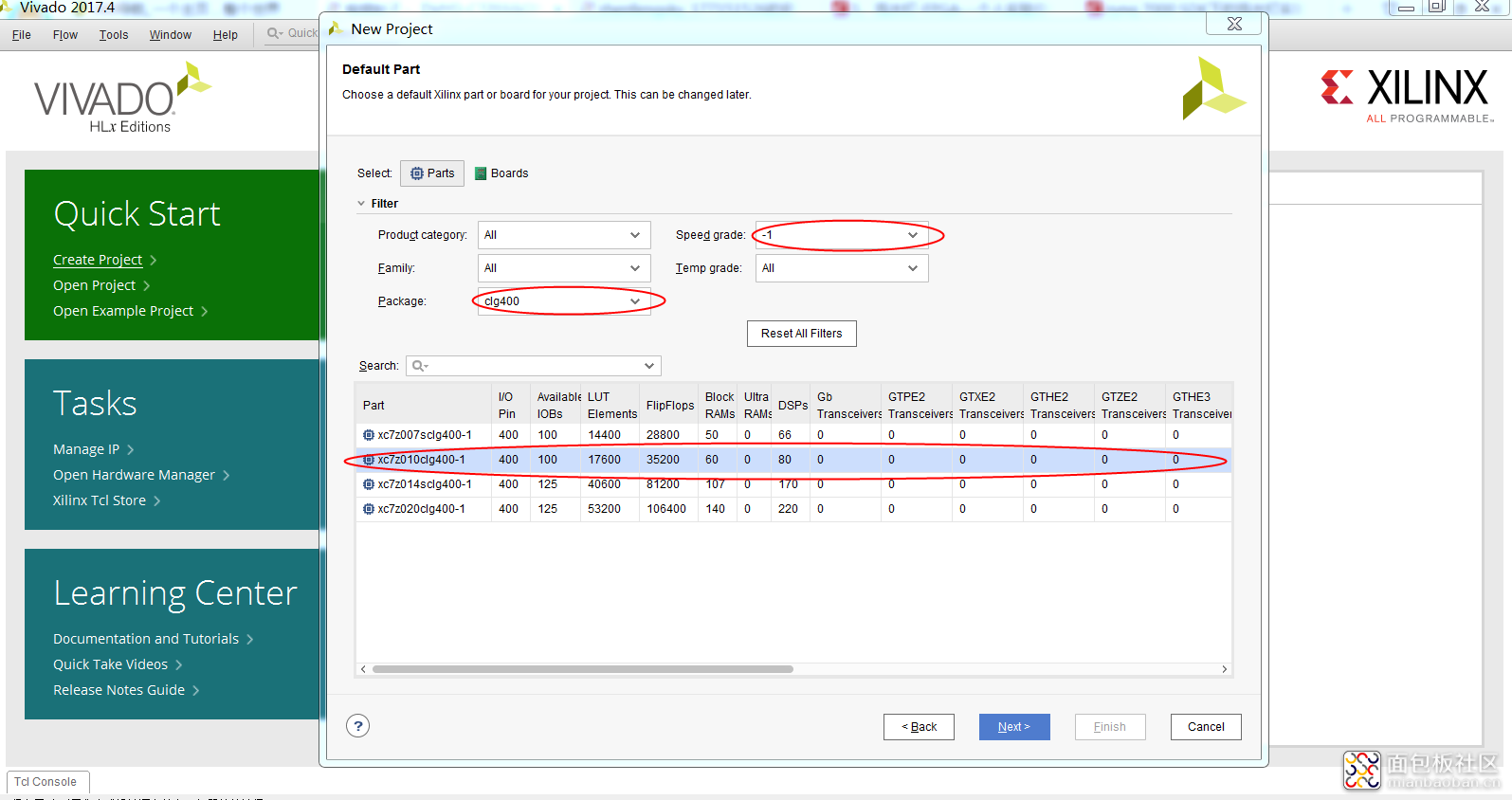The image size is (1512, 800).
Task: Click the Open Project link
Action: (95, 285)
